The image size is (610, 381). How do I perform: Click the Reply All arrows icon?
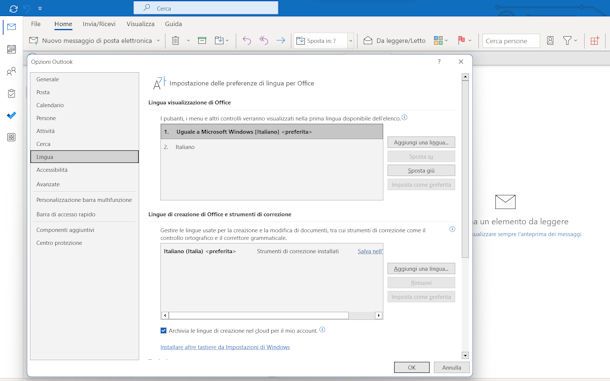click(264, 40)
